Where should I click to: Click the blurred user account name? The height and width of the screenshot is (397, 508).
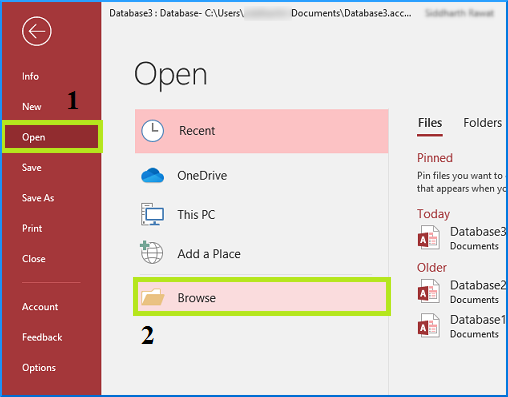point(459,13)
